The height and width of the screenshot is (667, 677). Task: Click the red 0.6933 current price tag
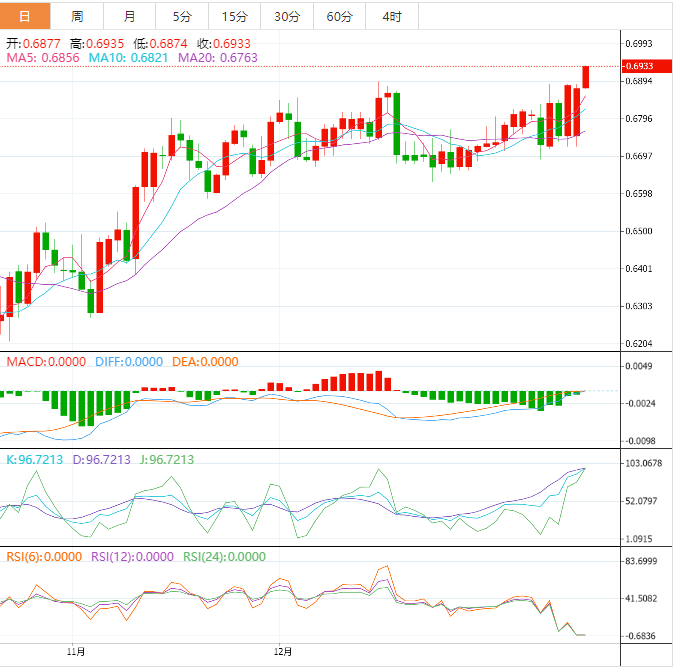(639, 66)
